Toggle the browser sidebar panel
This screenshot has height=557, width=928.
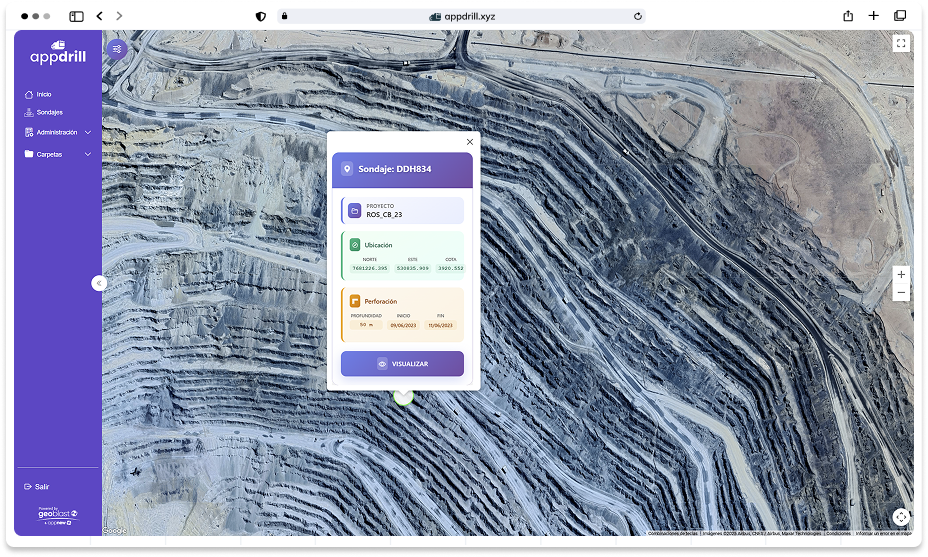click(76, 16)
